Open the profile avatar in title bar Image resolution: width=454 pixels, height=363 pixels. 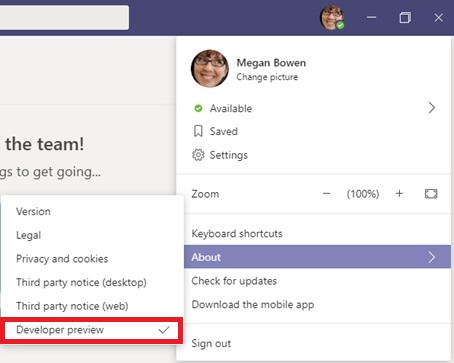332,17
